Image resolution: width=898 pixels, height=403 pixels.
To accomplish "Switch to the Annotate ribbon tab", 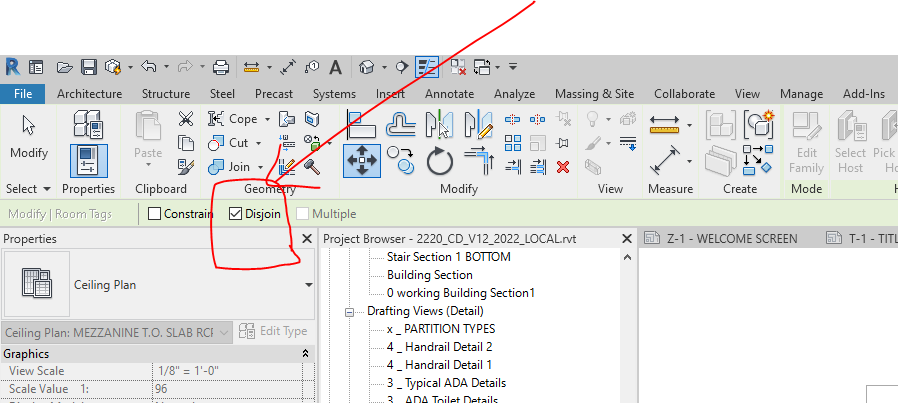I will point(450,94).
